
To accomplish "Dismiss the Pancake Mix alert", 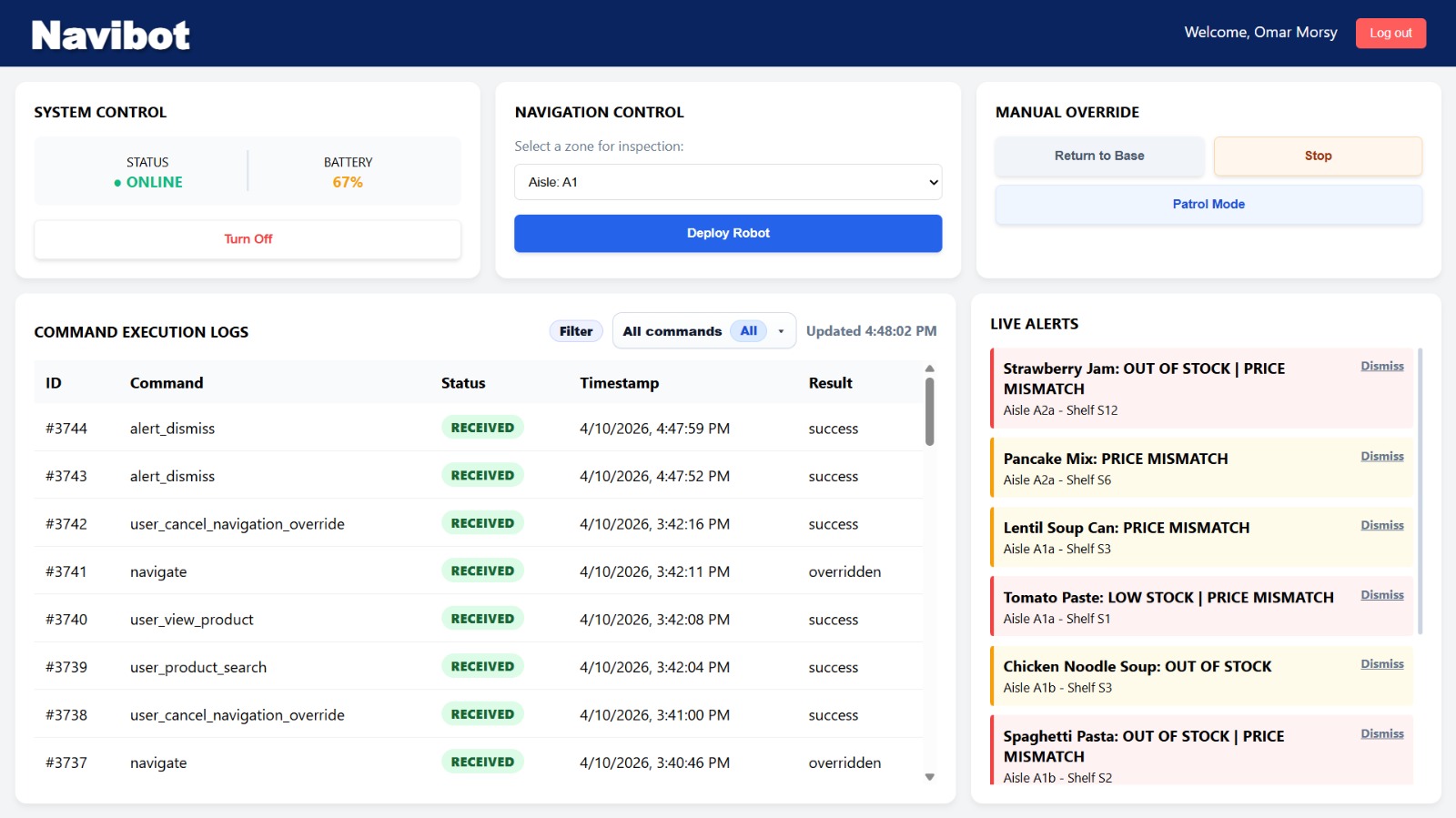I will 1381,456.
